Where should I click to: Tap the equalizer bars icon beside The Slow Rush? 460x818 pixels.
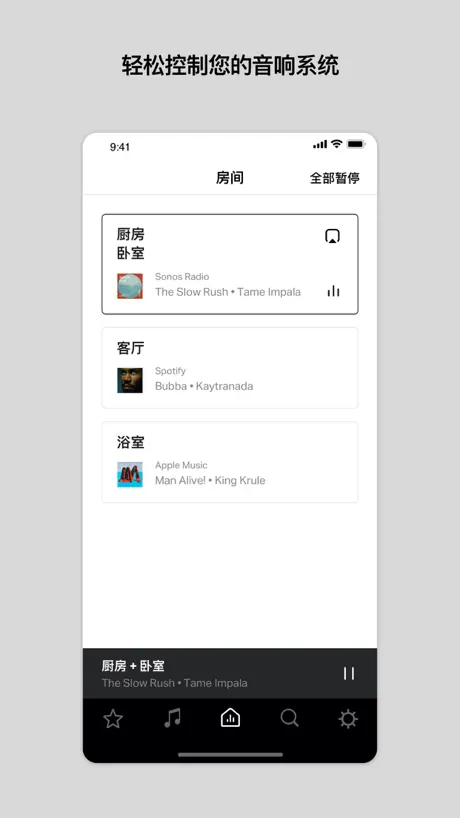point(333,291)
